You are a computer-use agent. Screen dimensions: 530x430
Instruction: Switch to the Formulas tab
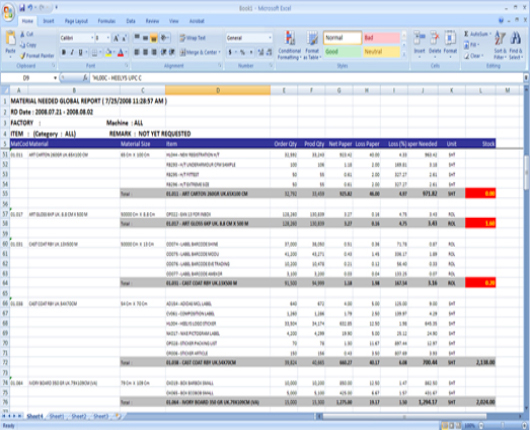click(x=106, y=21)
